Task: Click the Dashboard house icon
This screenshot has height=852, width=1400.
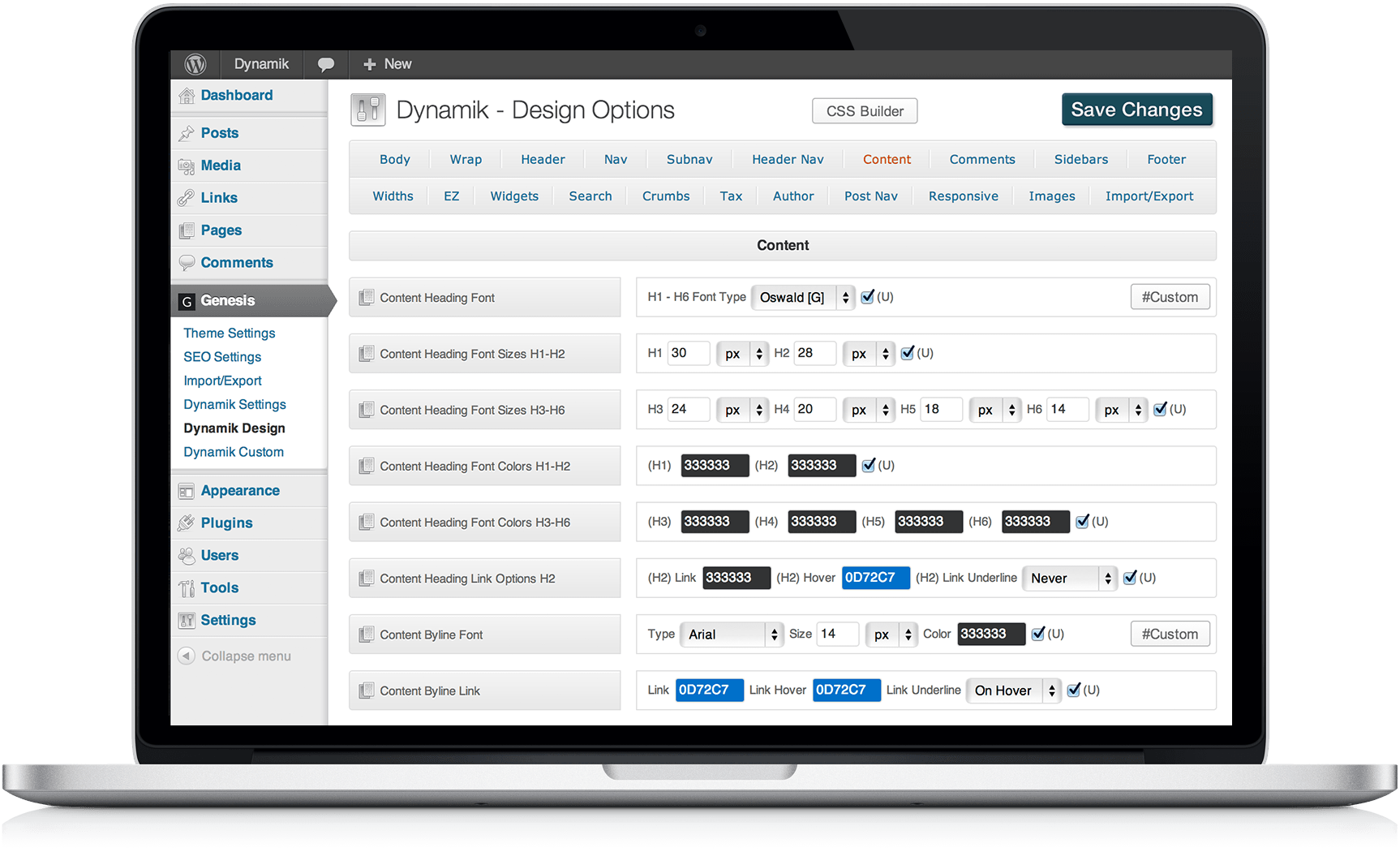Action: (x=187, y=96)
